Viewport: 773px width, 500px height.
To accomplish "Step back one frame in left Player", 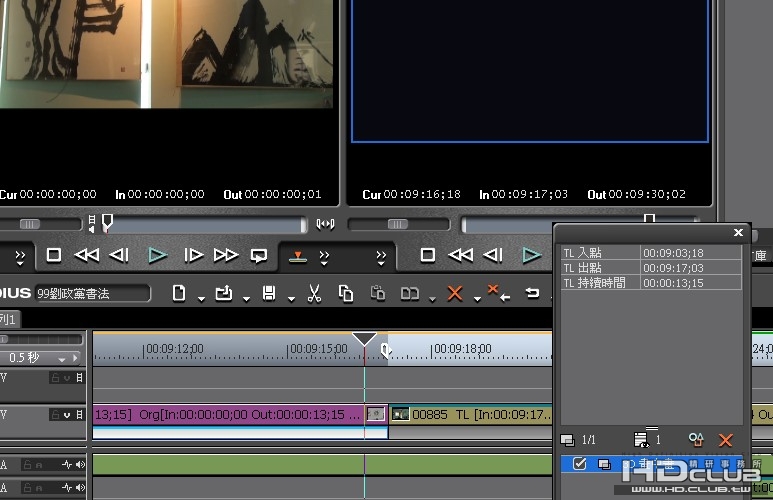I will pyautogui.click(x=119, y=255).
